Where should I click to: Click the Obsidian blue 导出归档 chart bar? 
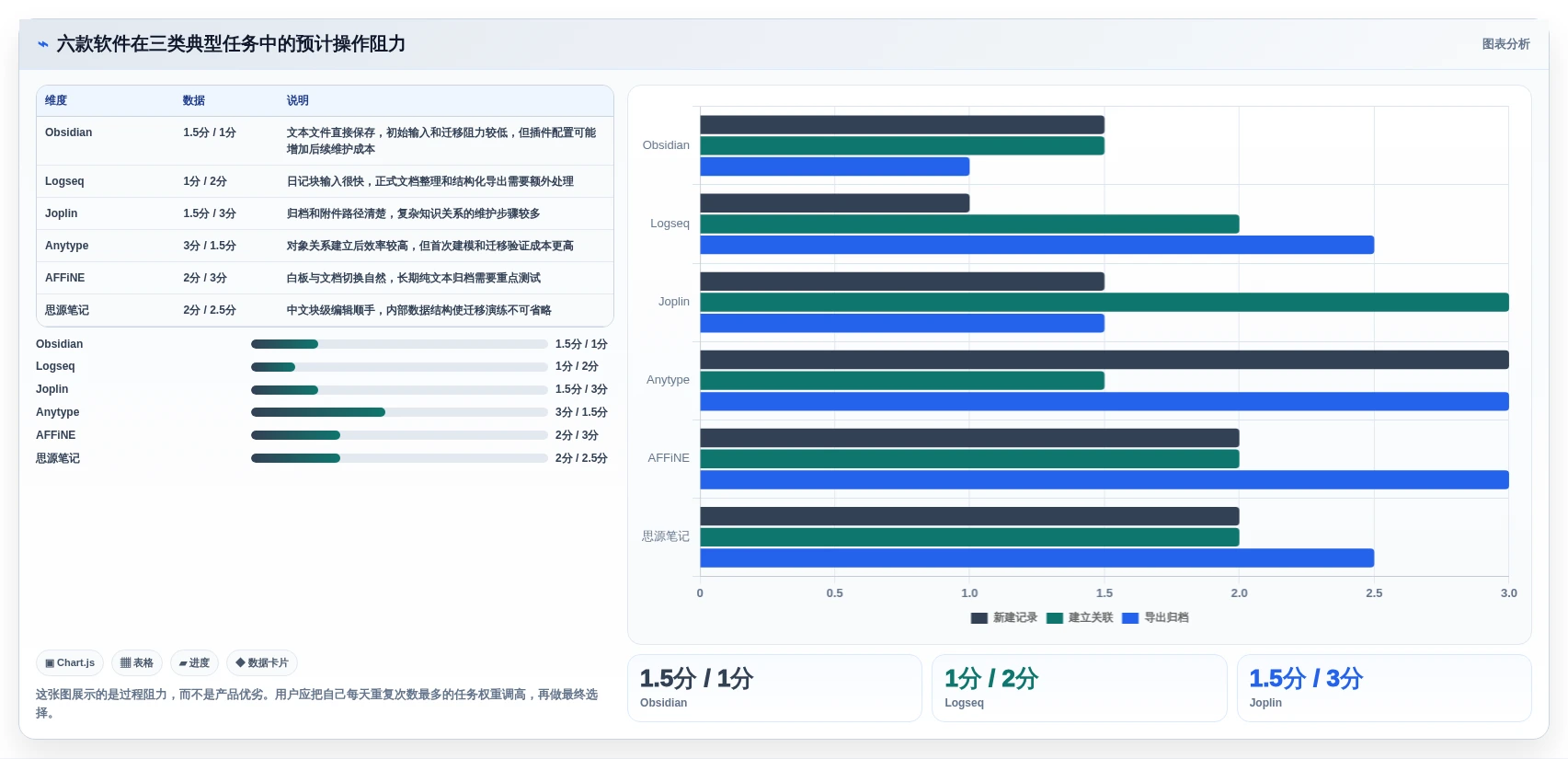(x=835, y=167)
